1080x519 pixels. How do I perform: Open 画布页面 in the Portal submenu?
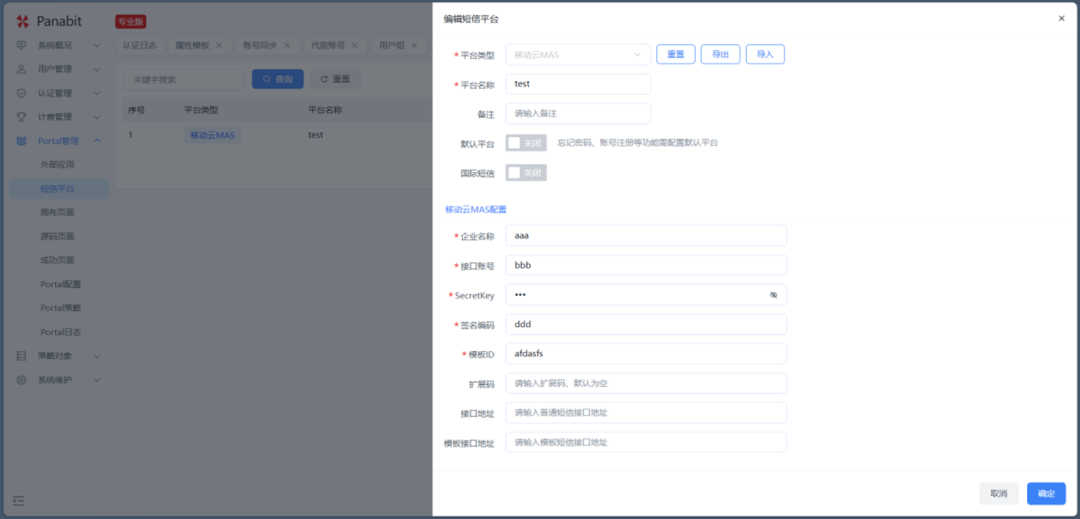[x=57, y=212]
